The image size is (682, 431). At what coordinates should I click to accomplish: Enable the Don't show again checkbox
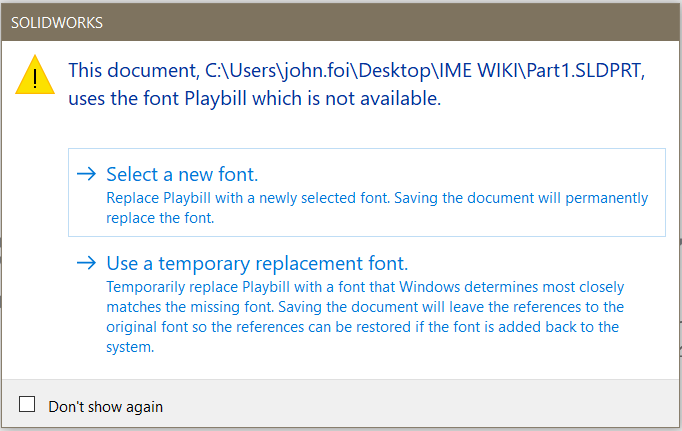[x=28, y=405]
